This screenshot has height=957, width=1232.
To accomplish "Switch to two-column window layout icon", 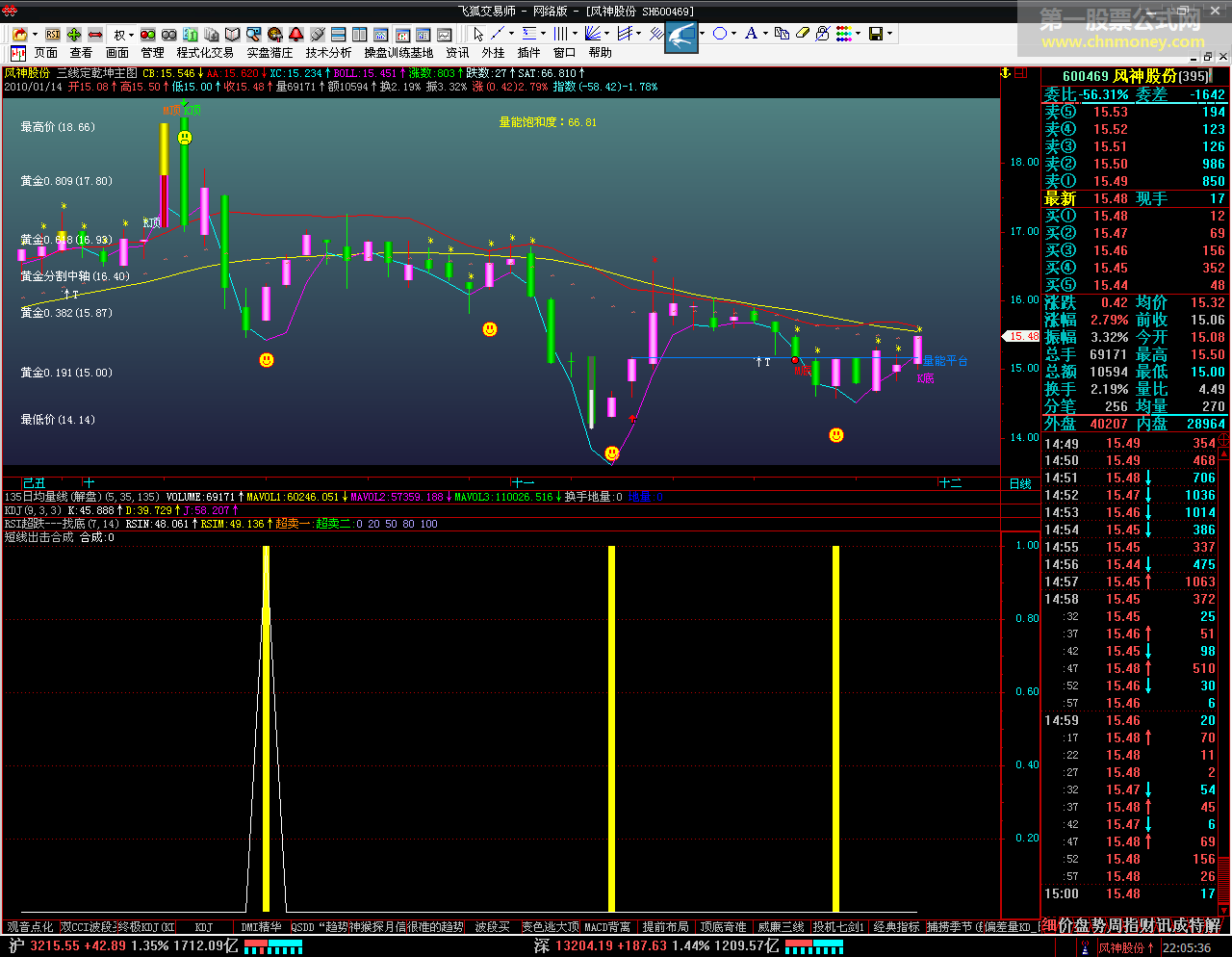I will coord(359,34).
